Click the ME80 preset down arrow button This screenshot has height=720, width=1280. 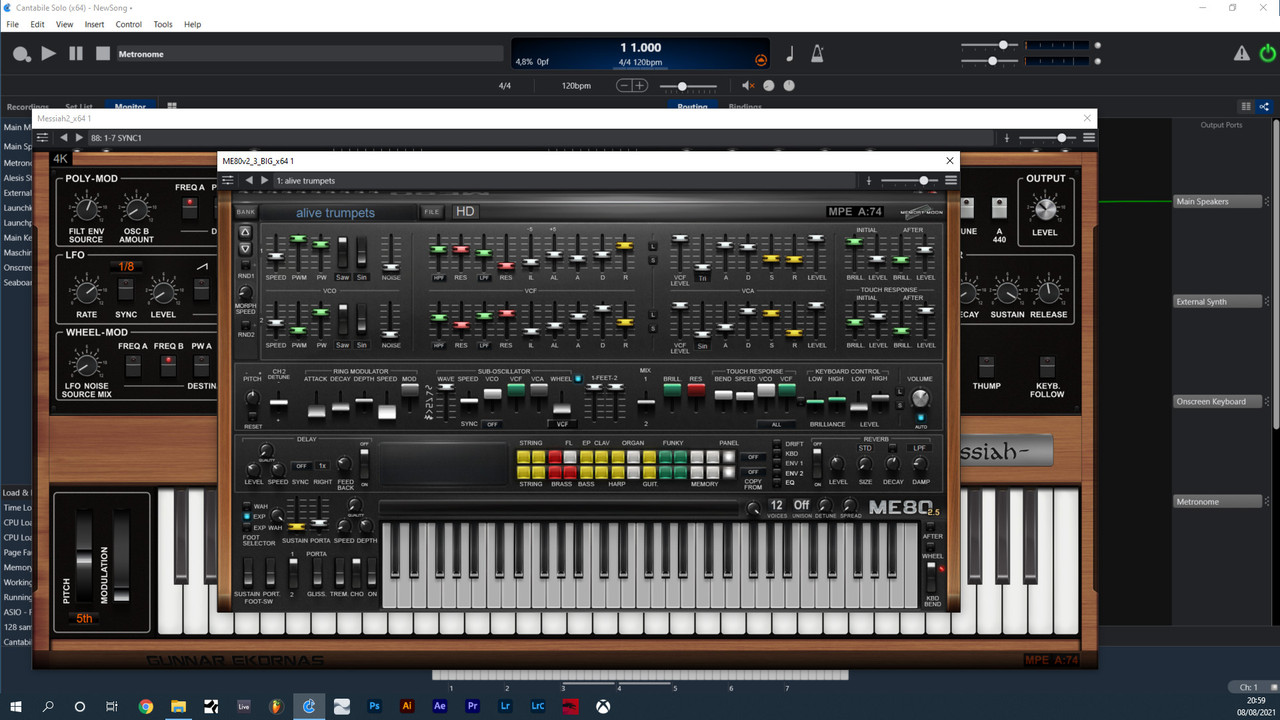(x=245, y=248)
